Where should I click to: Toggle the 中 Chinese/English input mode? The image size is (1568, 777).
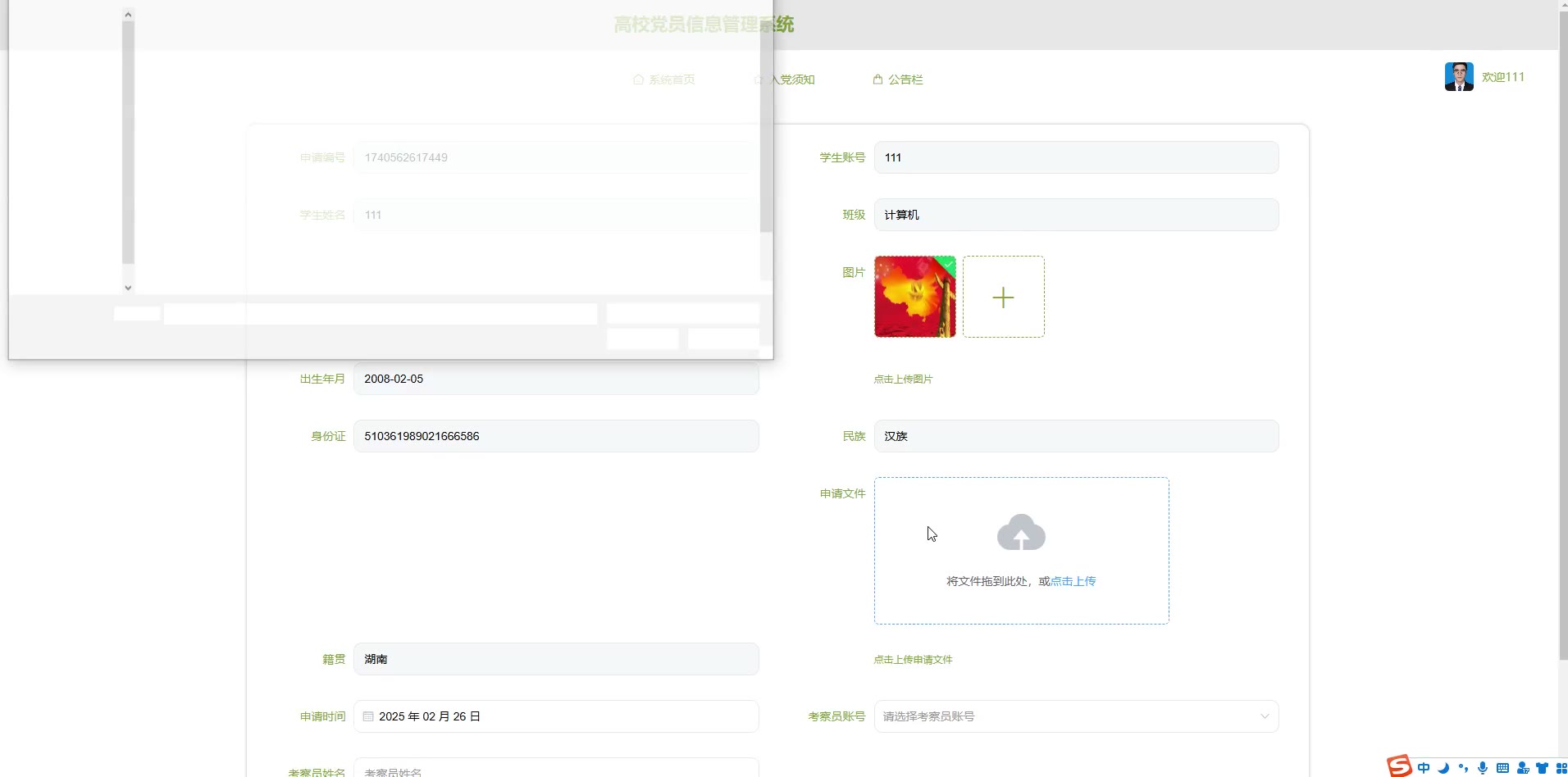tap(1424, 768)
